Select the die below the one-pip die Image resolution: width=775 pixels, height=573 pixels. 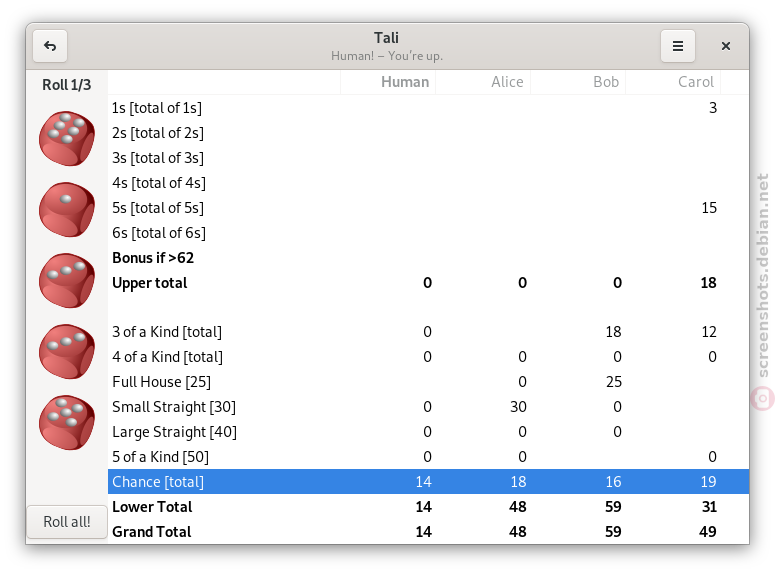[67, 281]
